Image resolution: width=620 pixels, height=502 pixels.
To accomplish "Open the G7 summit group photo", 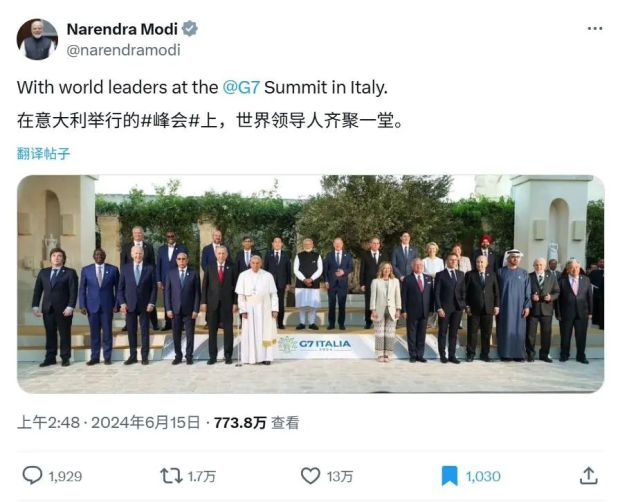I will (310, 284).
